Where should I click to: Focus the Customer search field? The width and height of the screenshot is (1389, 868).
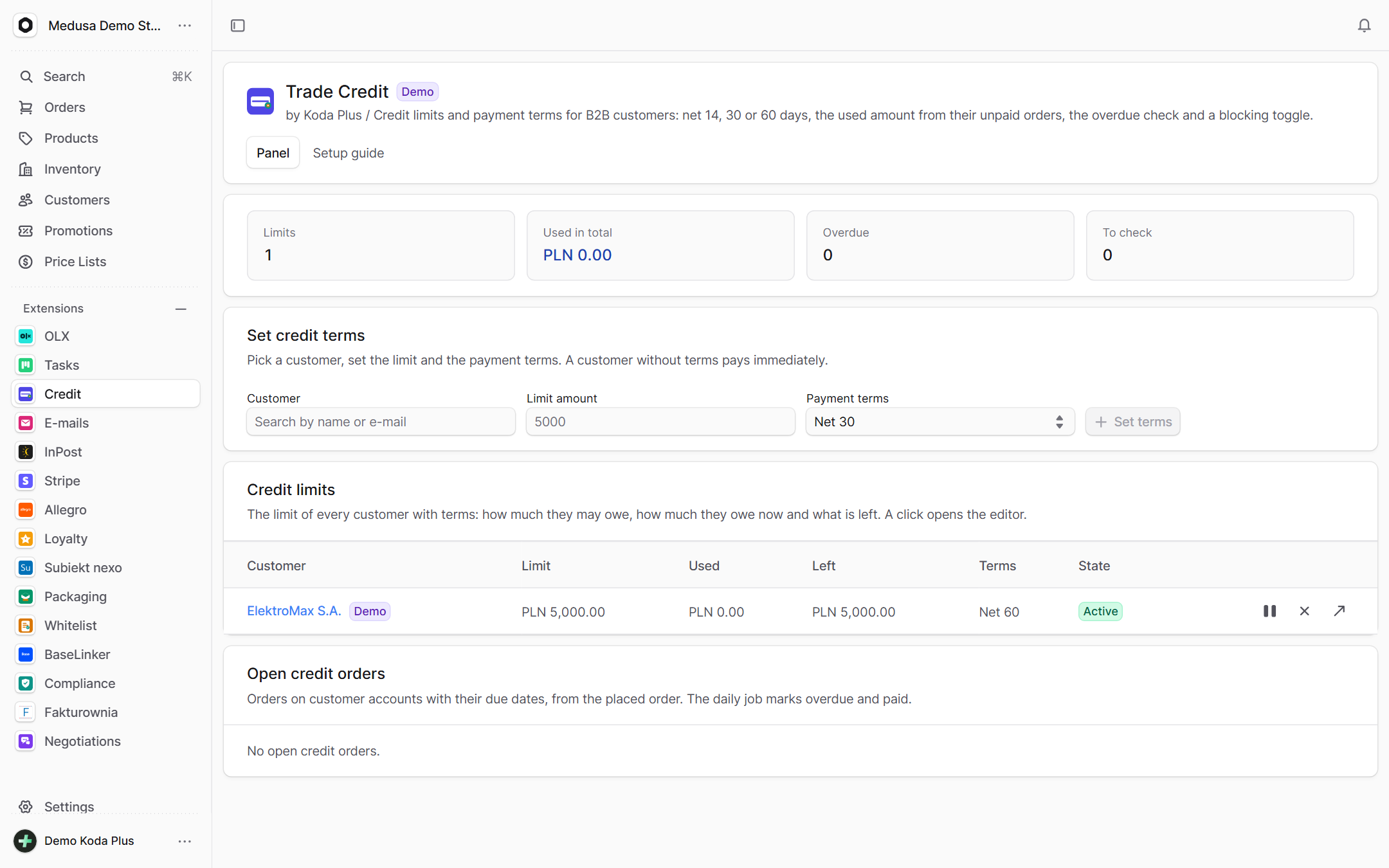pos(381,422)
